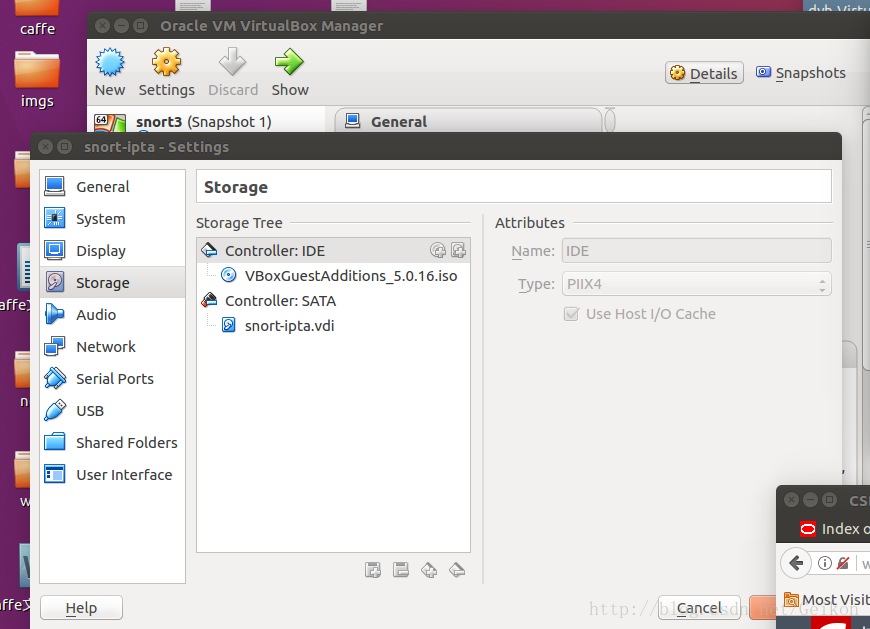Open Display settings category
The width and height of the screenshot is (870, 629).
(113, 251)
